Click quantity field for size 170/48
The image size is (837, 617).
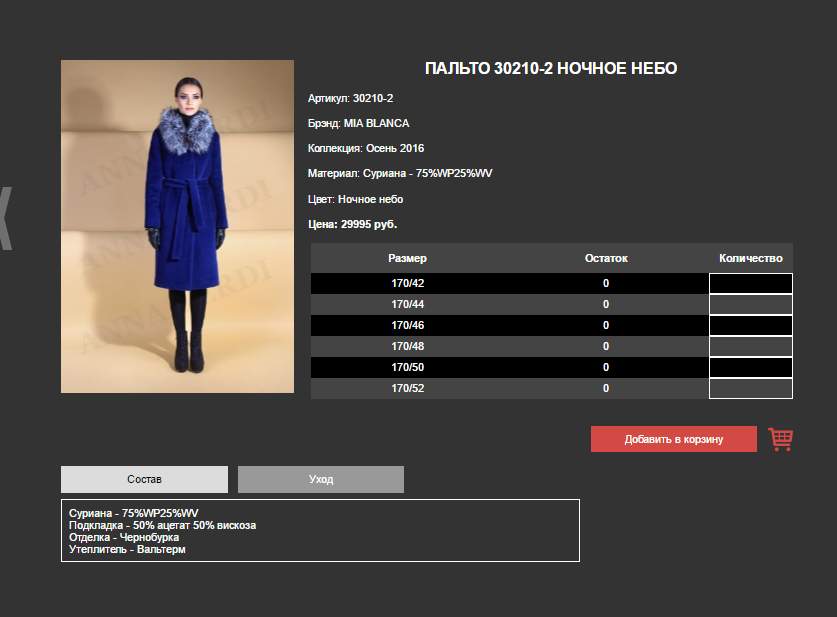751,346
